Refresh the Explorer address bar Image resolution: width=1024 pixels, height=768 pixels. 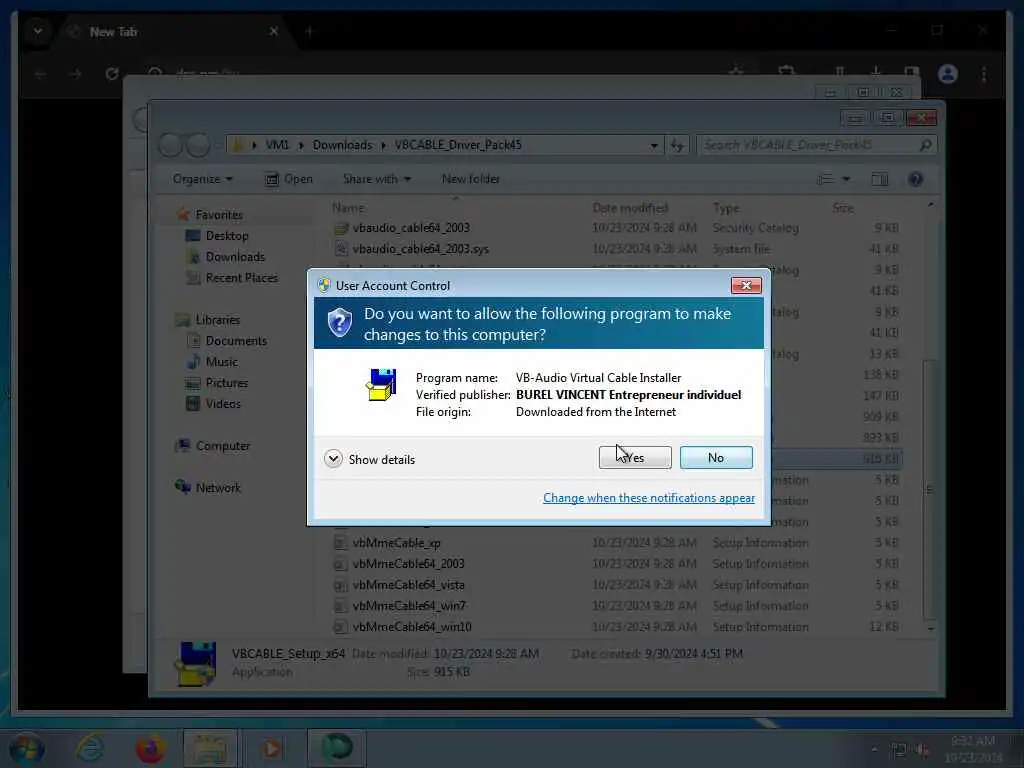677,145
